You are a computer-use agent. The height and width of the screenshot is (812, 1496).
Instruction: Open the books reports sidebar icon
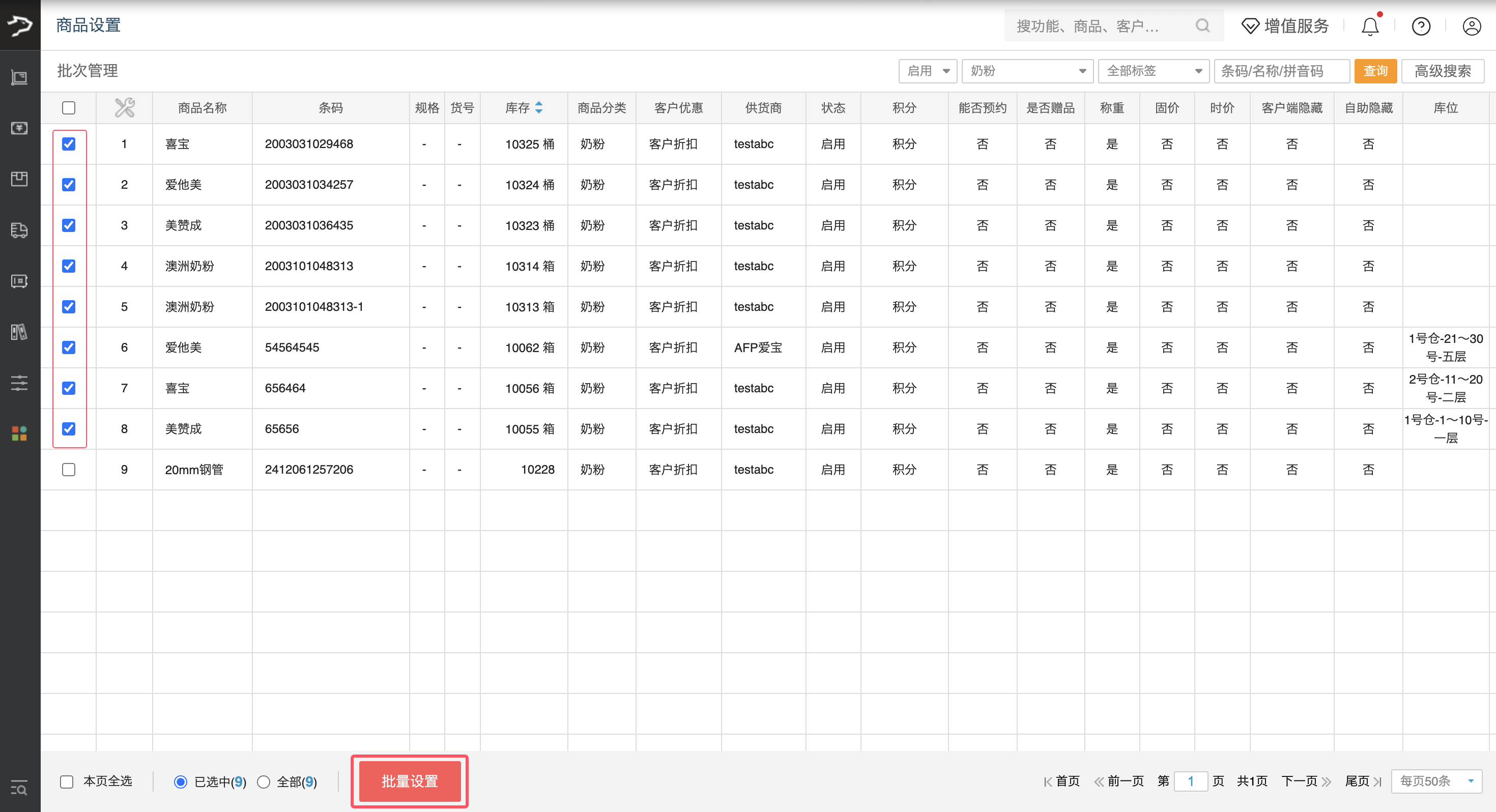click(x=19, y=332)
